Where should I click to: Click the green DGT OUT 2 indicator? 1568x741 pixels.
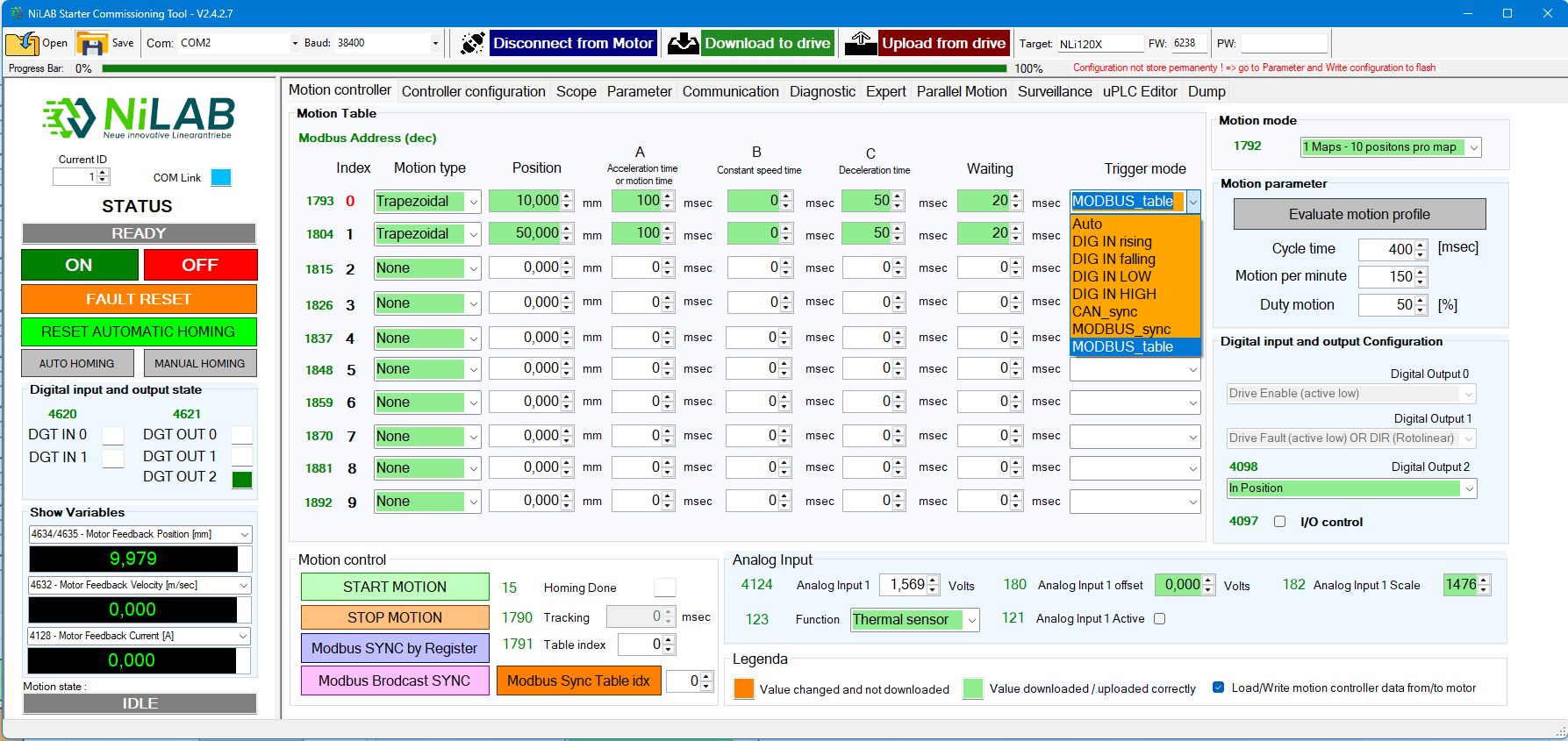(242, 479)
